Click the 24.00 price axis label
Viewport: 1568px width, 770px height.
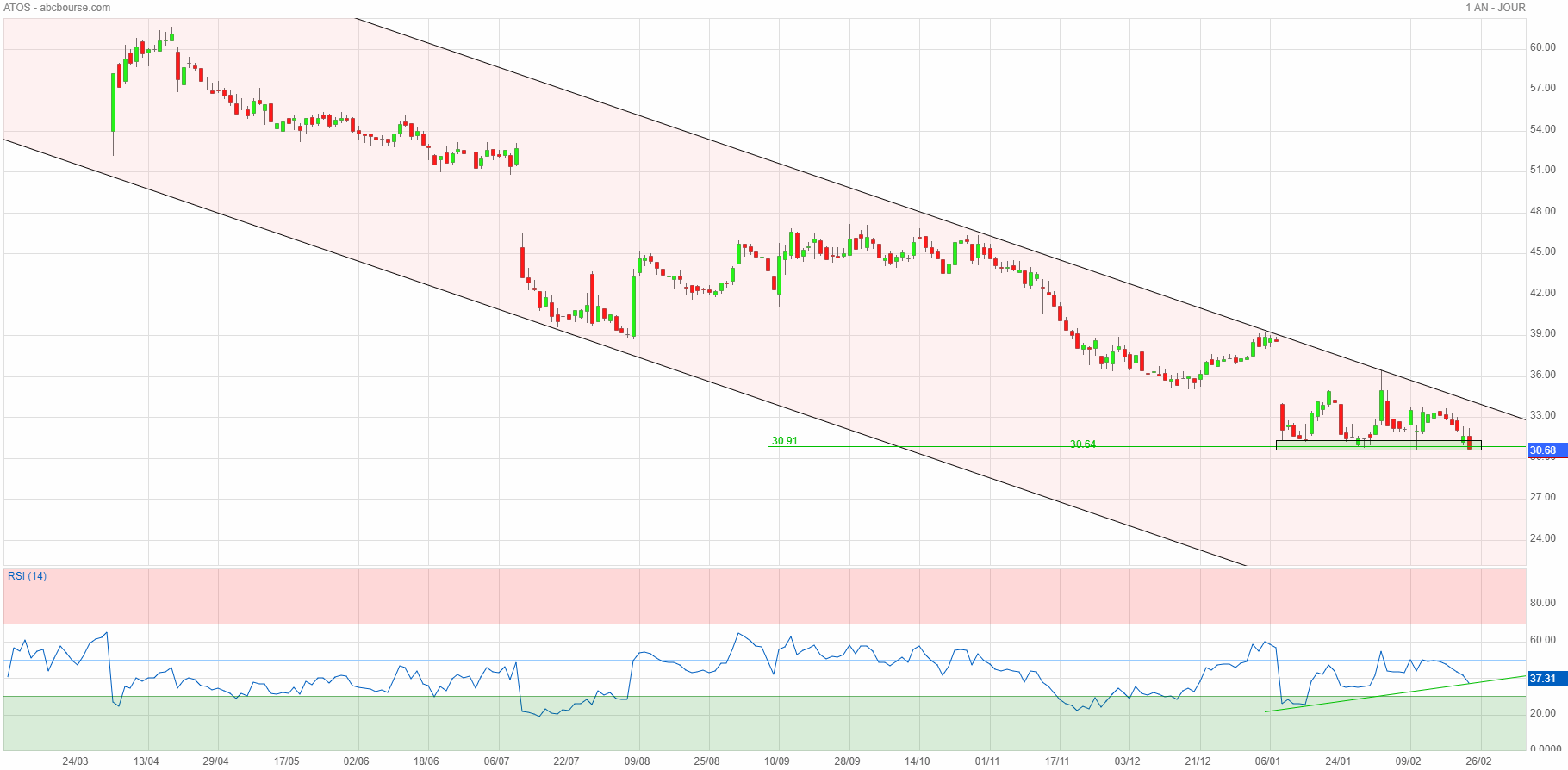[1543, 538]
